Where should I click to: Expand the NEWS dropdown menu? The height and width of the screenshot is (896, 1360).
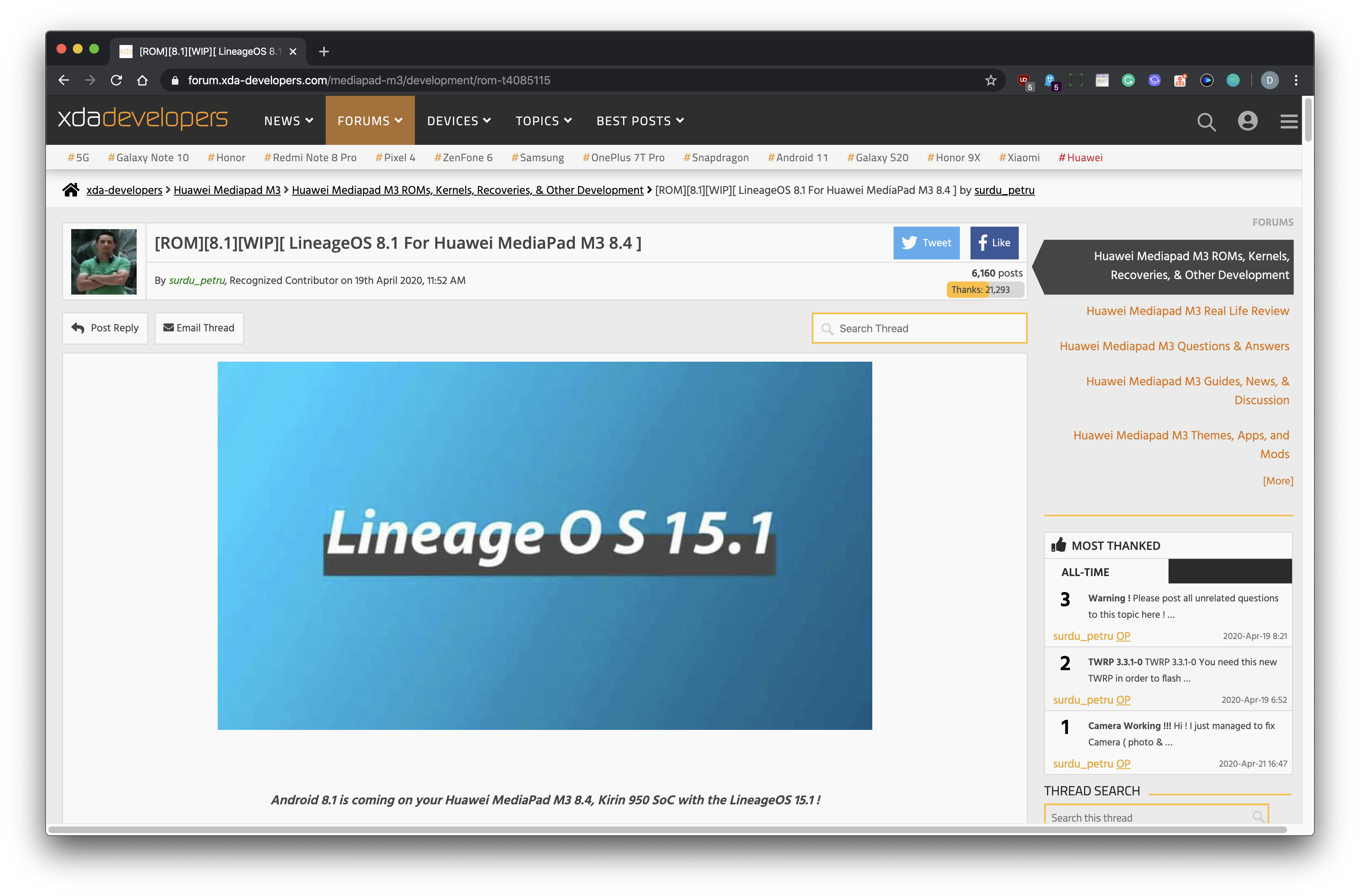point(288,121)
